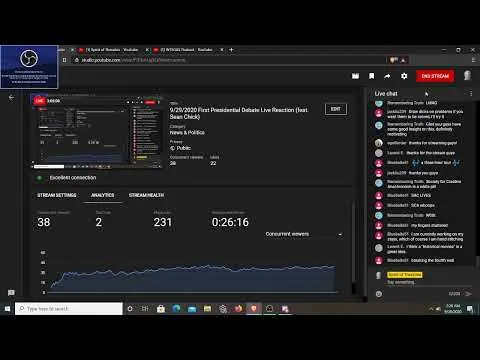Click the EDIT button for stream details

pyautogui.click(x=336, y=109)
